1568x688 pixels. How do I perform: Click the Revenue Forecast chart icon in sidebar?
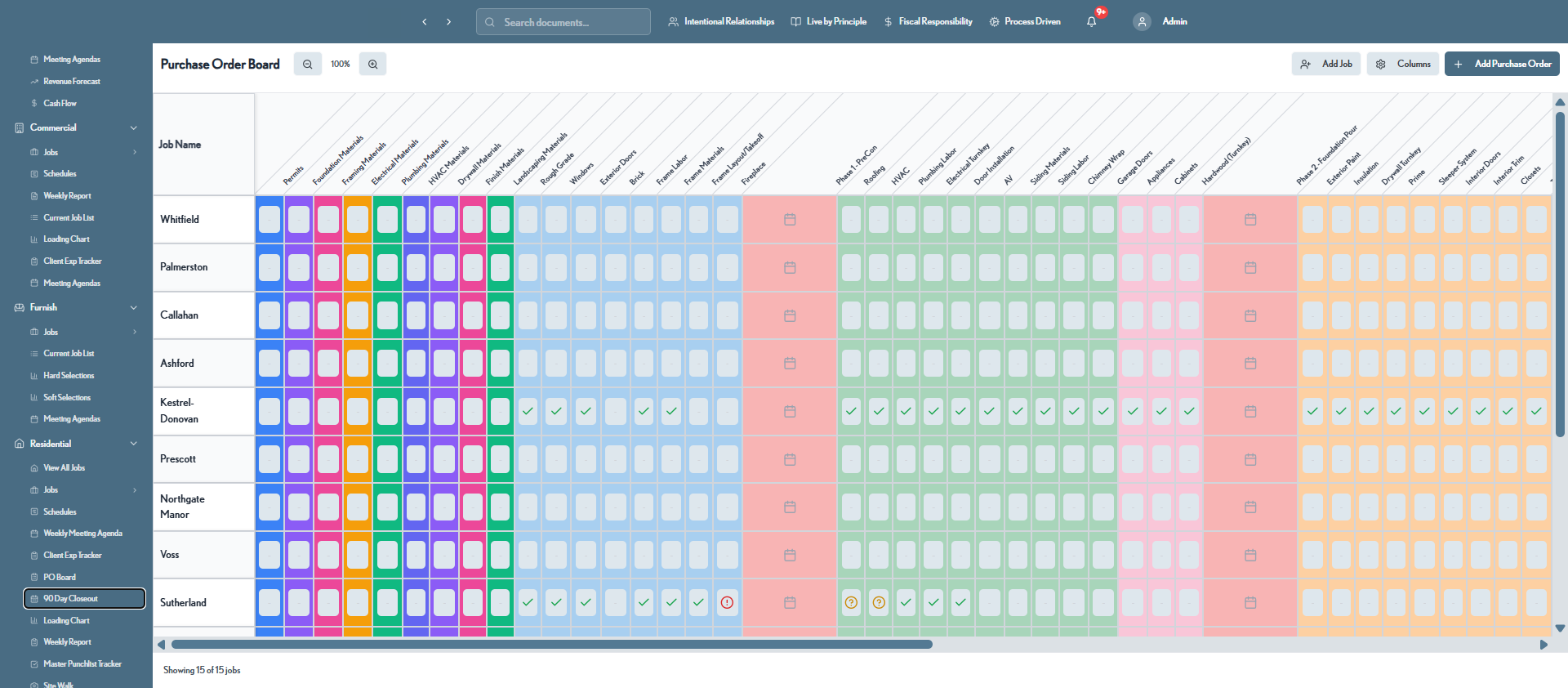point(34,82)
